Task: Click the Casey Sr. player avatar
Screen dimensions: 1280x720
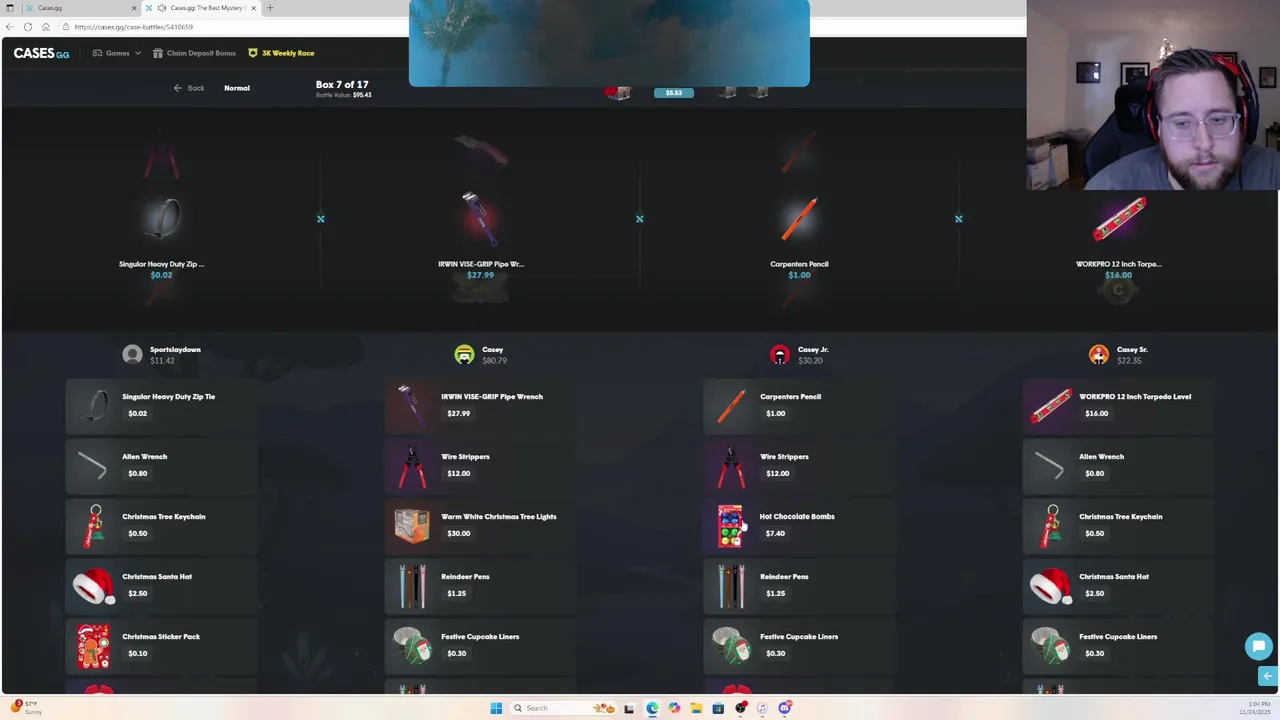Action: click(x=1099, y=354)
